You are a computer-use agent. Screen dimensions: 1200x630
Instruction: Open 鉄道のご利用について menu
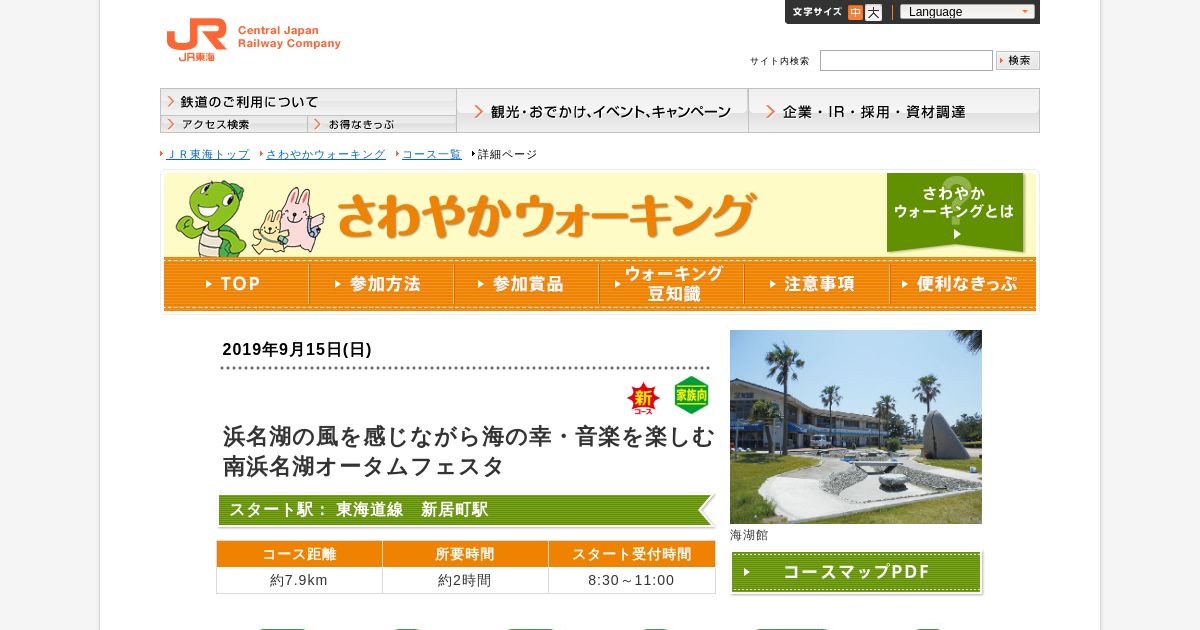click(x=308, y=102)
